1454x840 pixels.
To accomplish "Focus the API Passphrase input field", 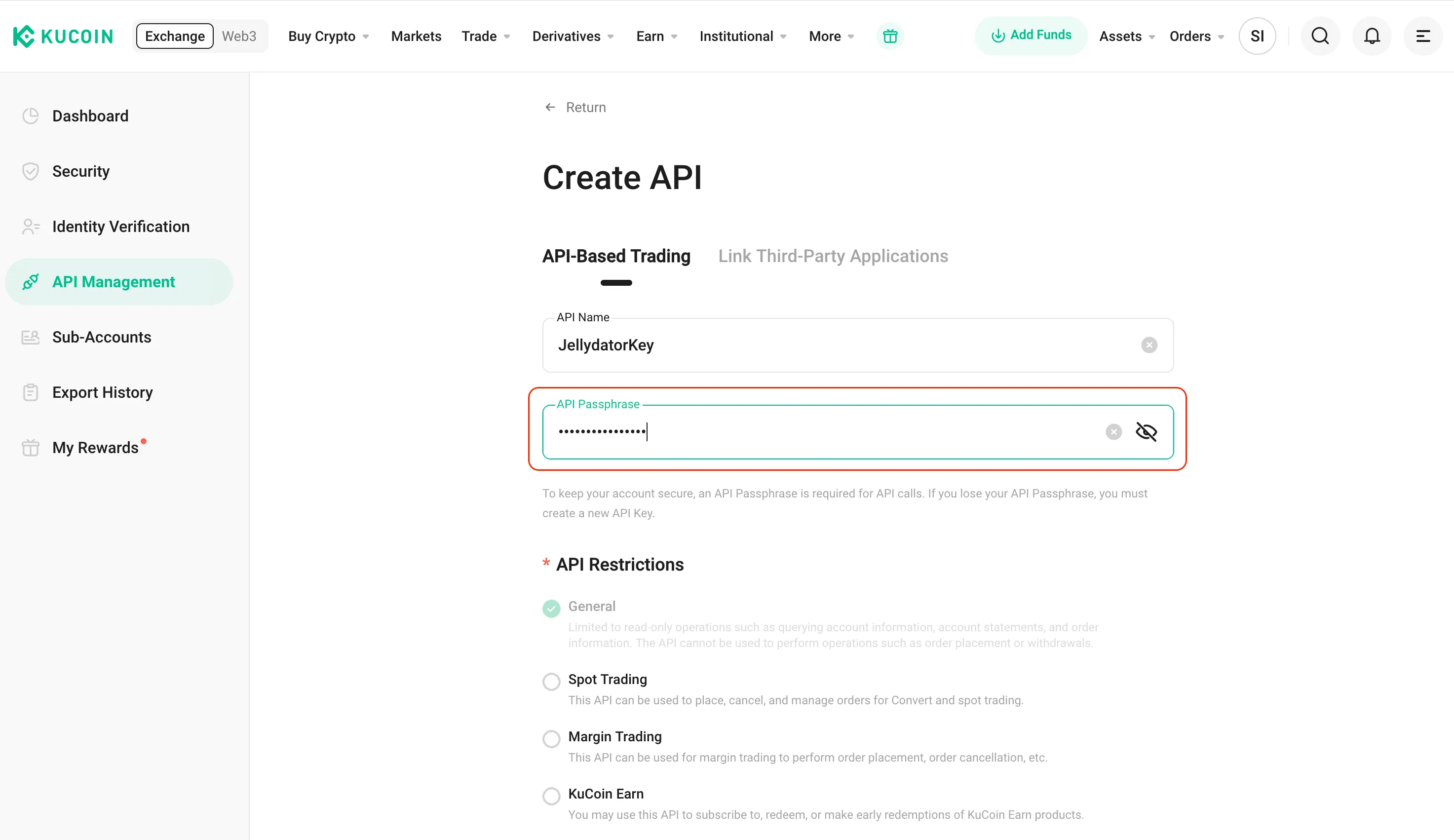I will point(858,432).
